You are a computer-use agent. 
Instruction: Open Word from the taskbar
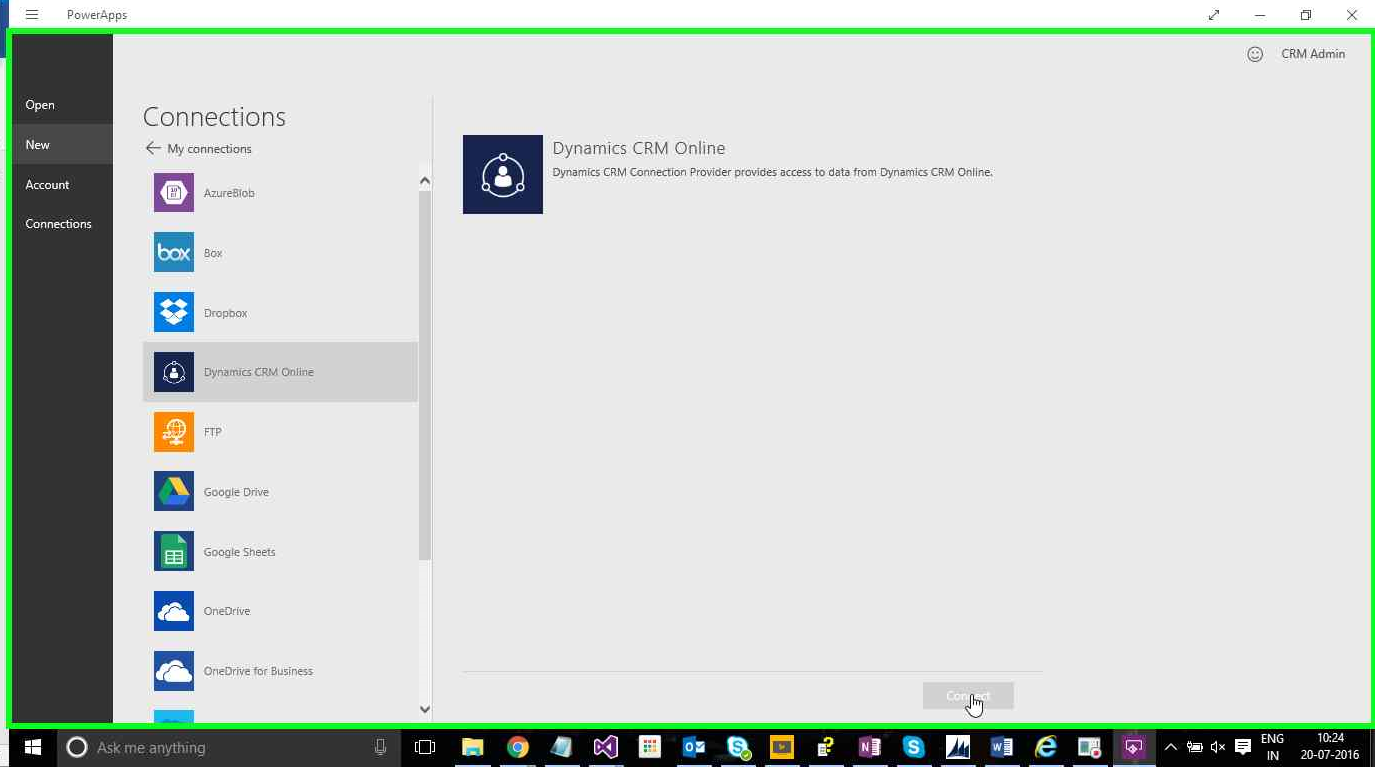pos(1001,747)
